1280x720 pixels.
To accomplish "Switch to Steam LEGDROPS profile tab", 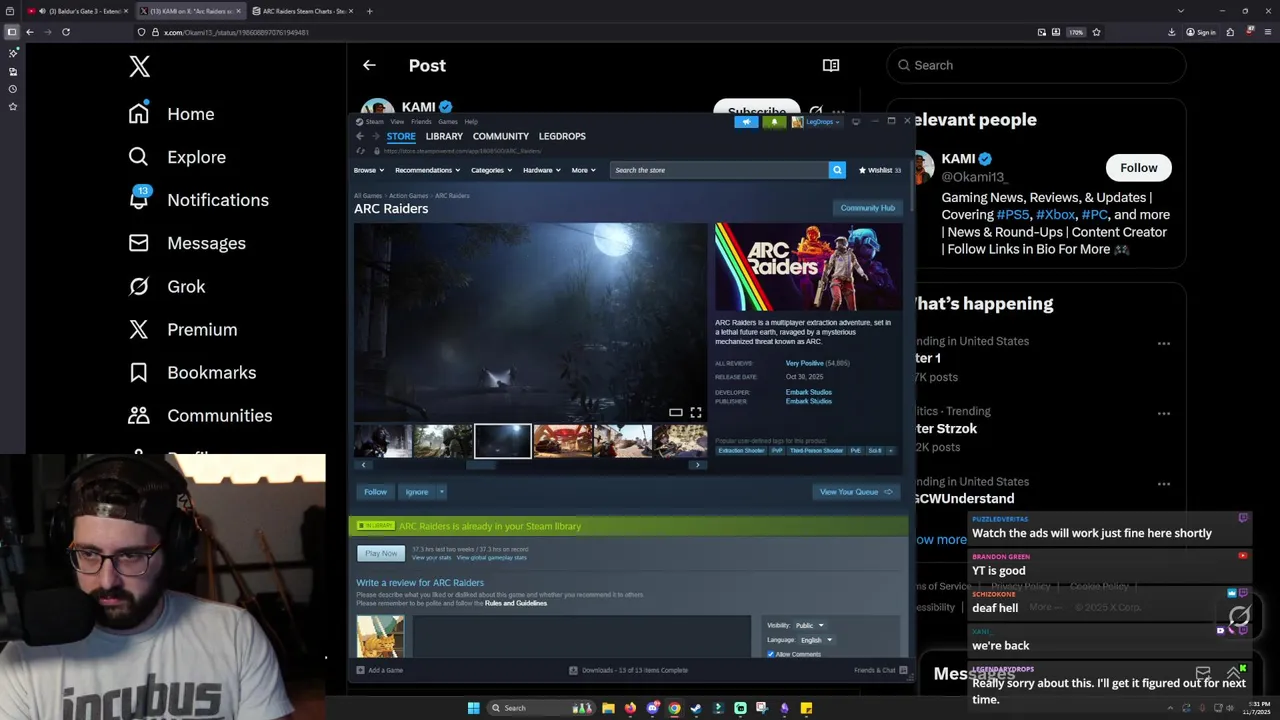I will tap(562, 136).
